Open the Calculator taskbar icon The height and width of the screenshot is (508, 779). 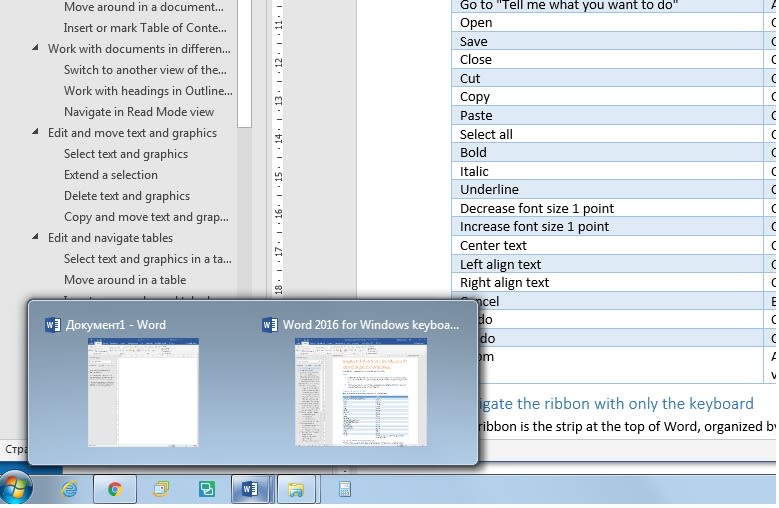[344, 490]
